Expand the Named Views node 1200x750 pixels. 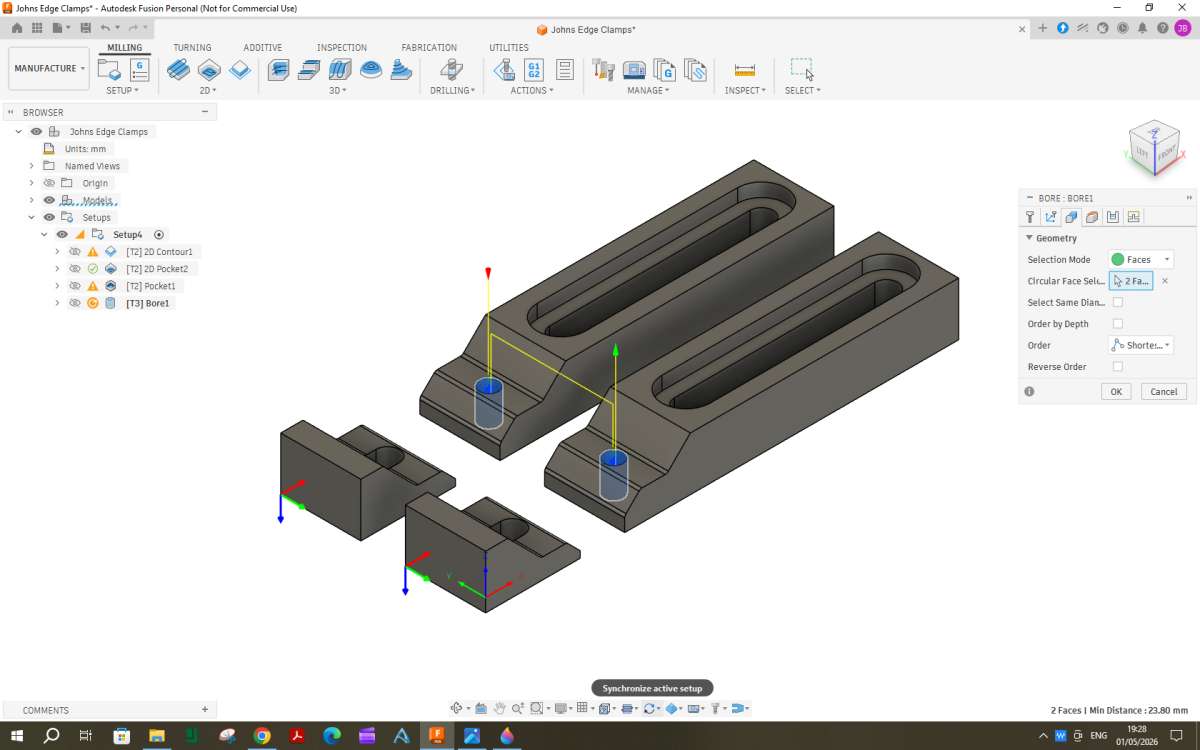[32, 166]
